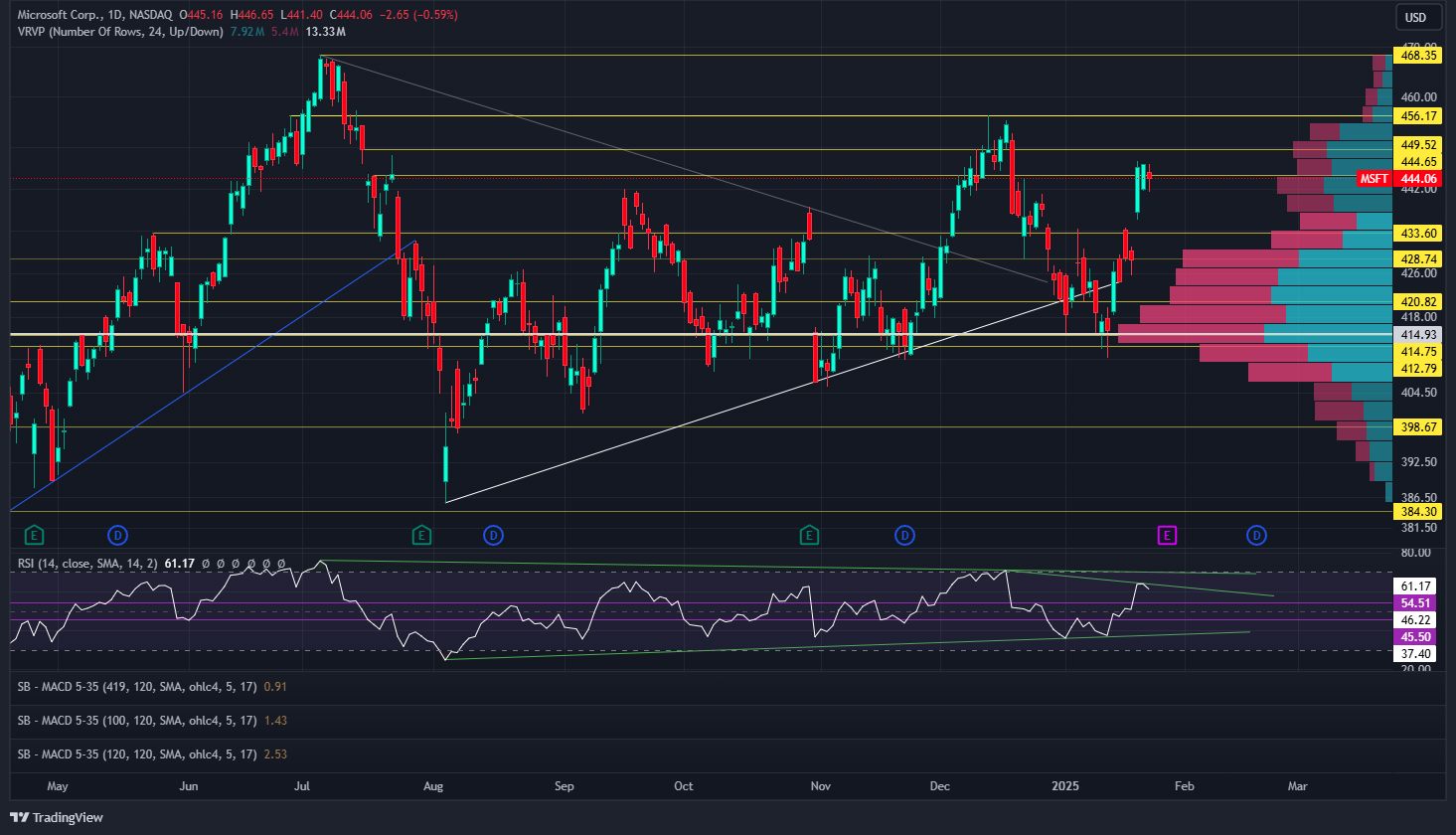Open the TradingView logo link
Image resolution: width=1456 pixels, height=835 pixels.
point(57,817)
